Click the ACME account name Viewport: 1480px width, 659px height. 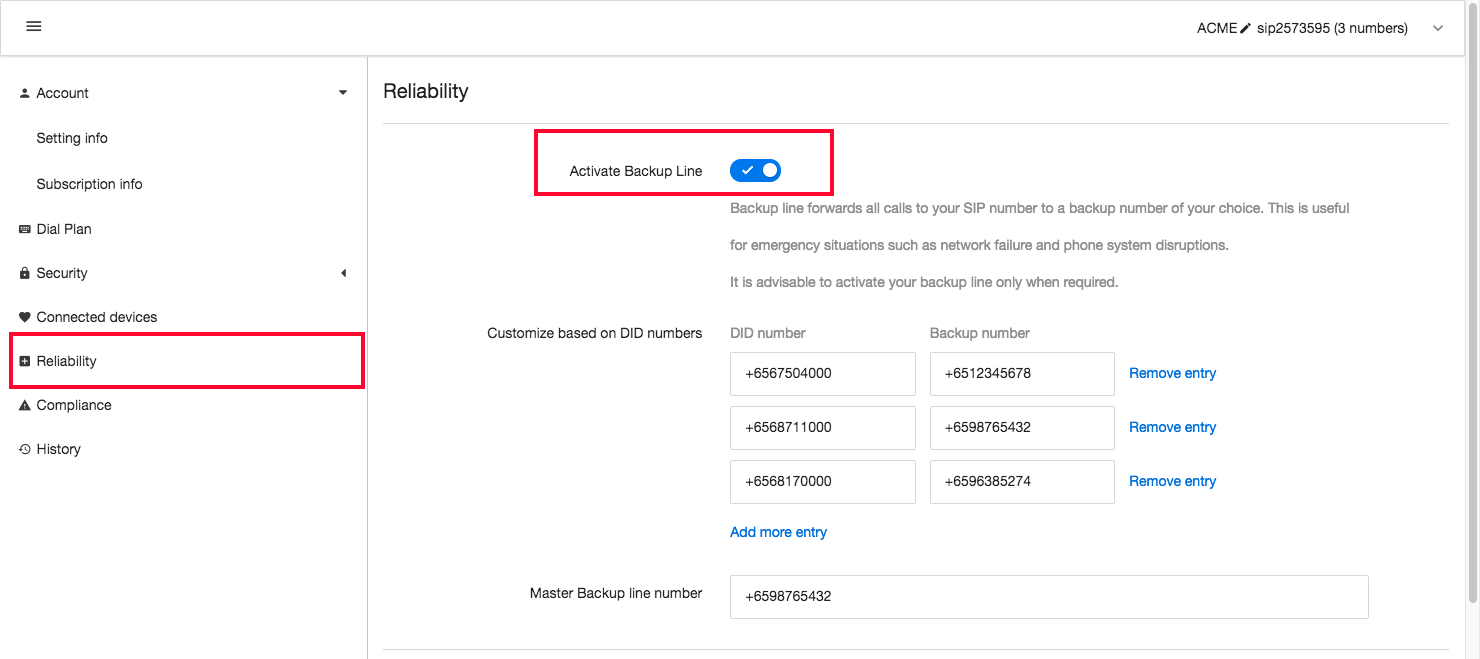point(1217,28)
